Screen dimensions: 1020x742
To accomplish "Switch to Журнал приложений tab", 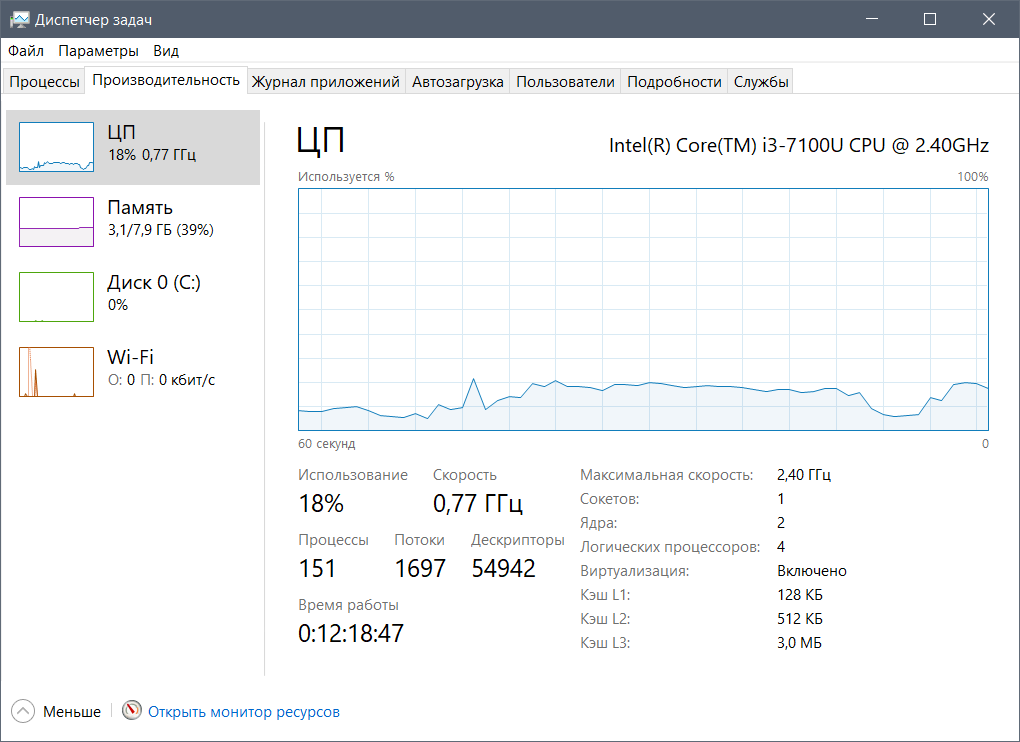I will pos(325,82).
